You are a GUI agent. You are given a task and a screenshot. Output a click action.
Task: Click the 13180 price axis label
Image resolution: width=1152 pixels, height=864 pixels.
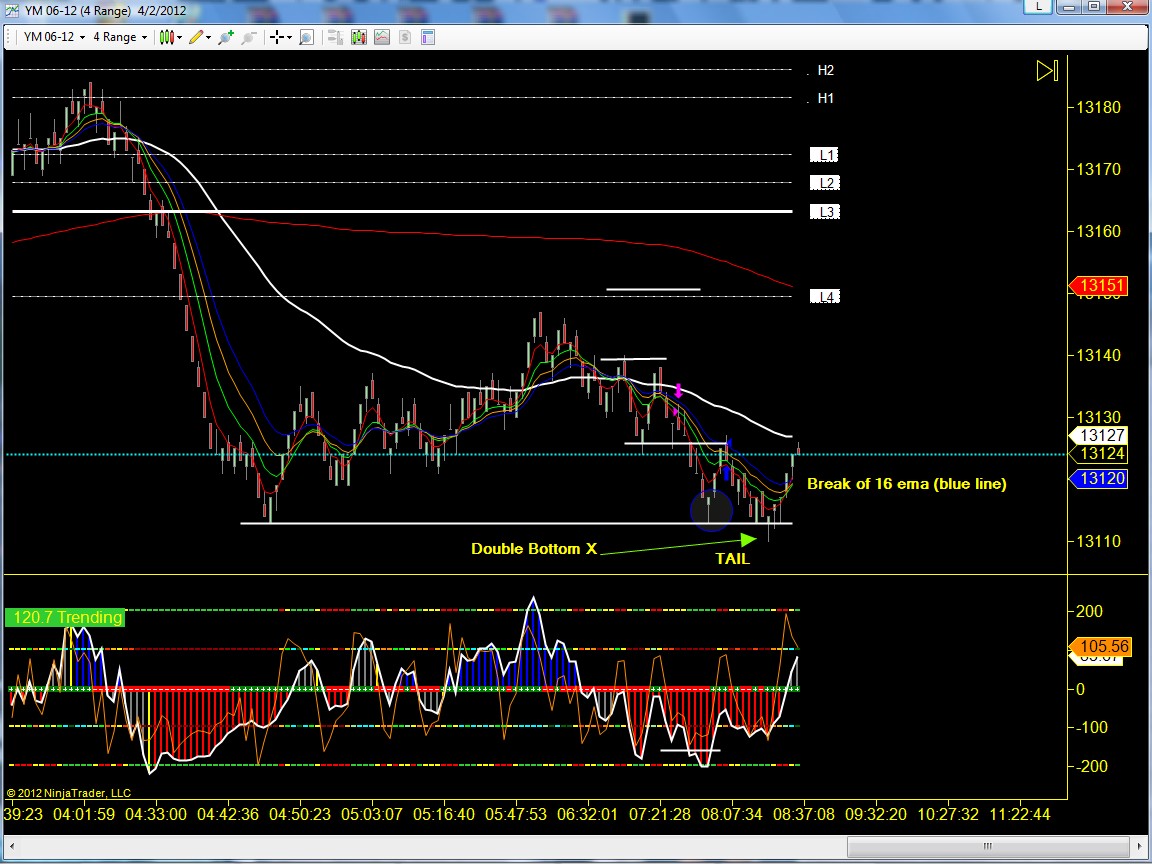(x=1098, y=108)
